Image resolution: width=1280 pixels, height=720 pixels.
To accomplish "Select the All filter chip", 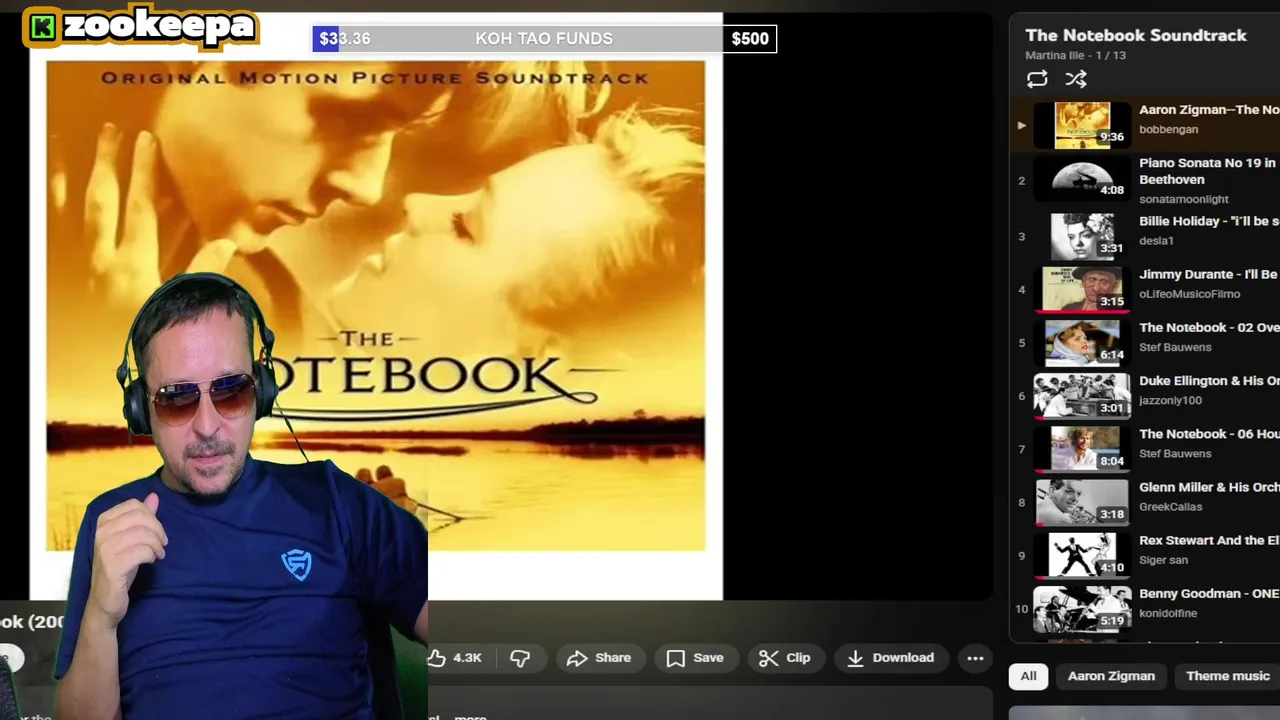I will tap(1028, 676).
